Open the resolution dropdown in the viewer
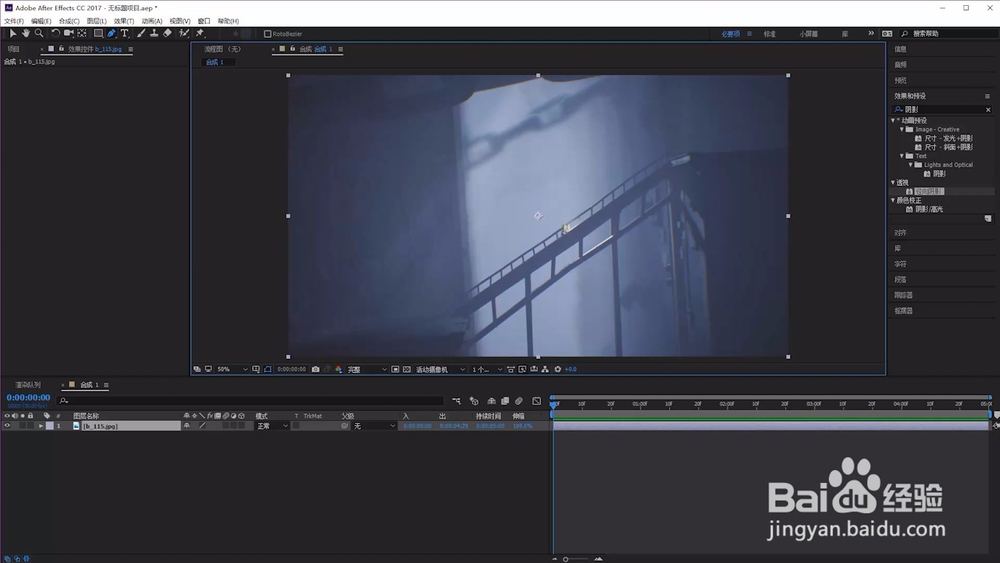The image size is (1000, 563). coord(367,369)
